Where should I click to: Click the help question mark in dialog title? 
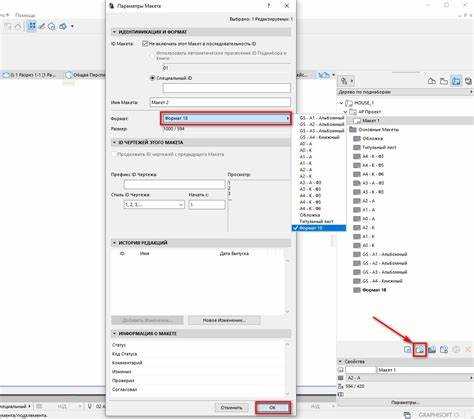coord(269,5)
